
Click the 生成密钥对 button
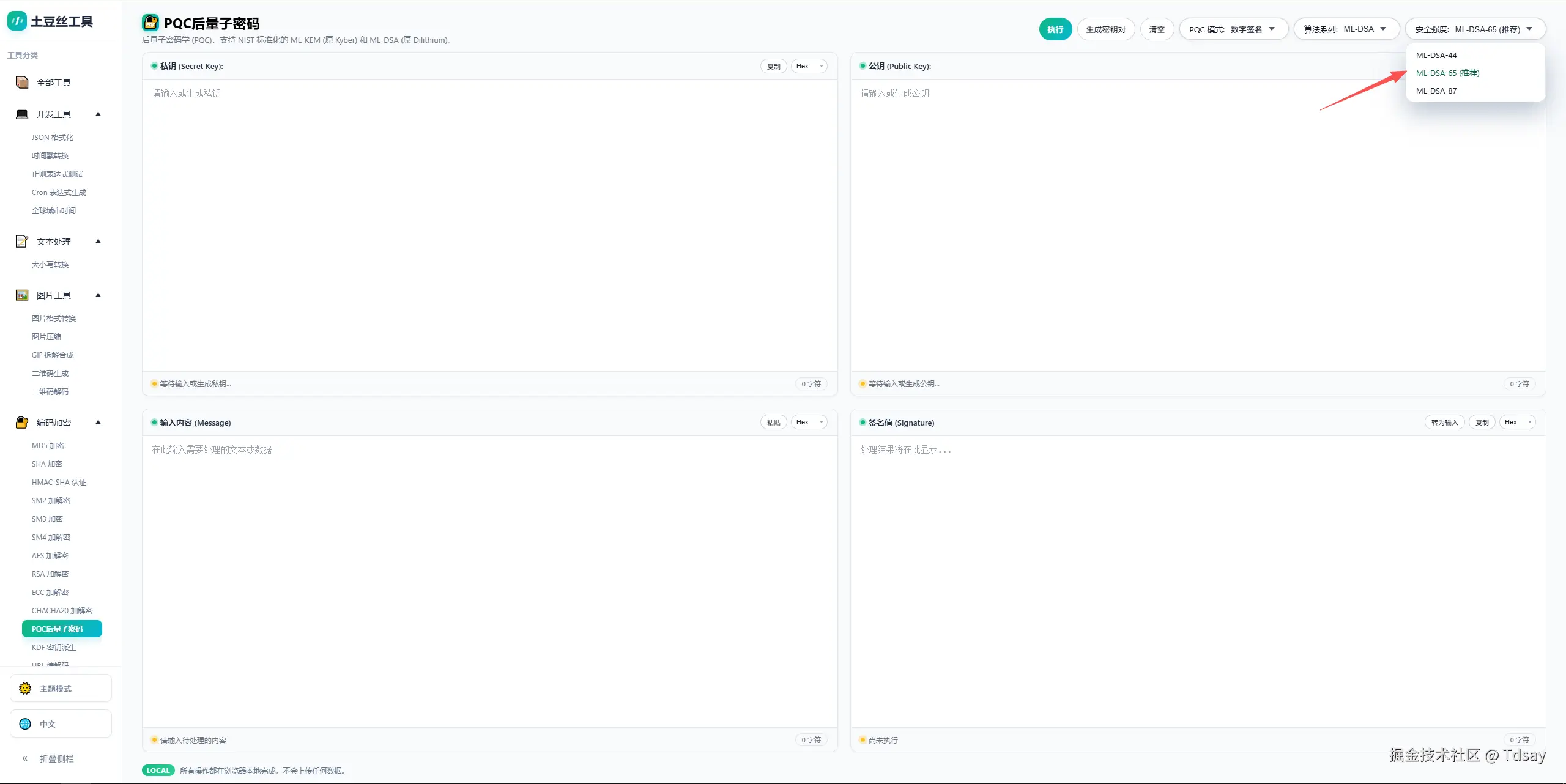(1105, 29)
